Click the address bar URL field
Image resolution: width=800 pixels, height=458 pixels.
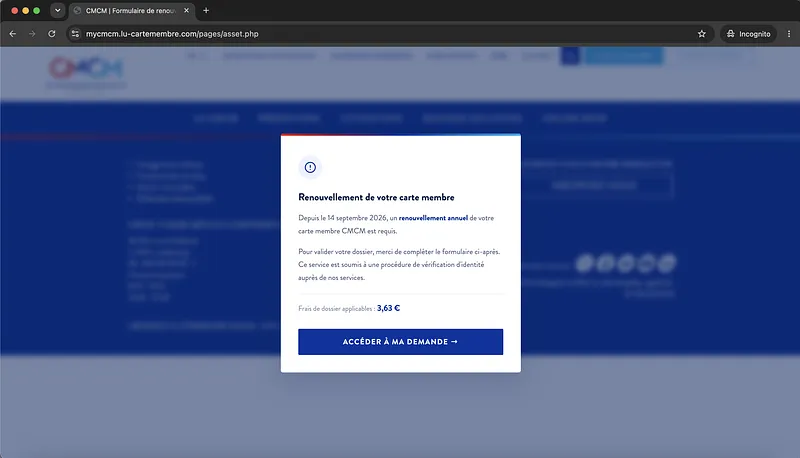(388, 34)
